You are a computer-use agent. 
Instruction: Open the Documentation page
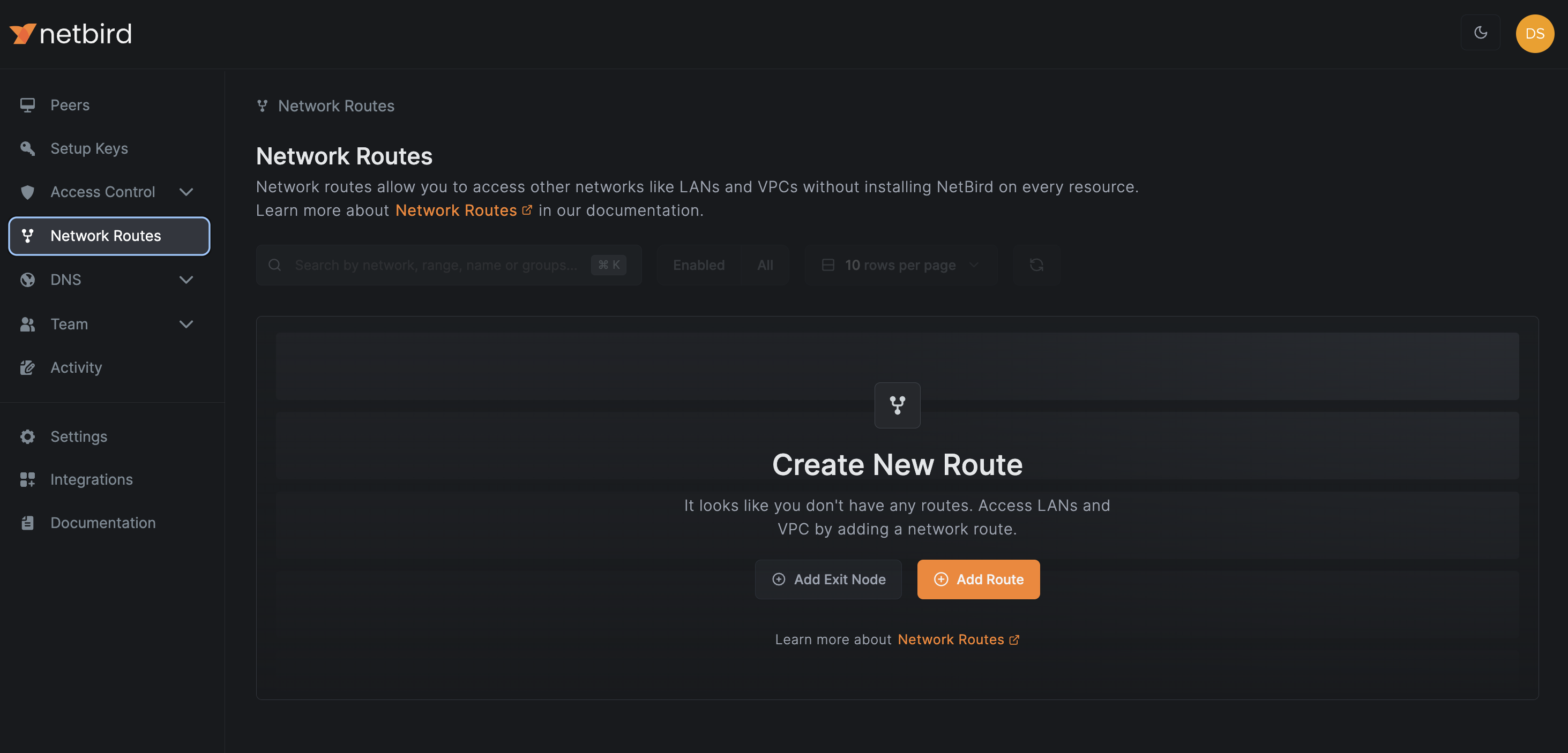(x=102, y=523)
